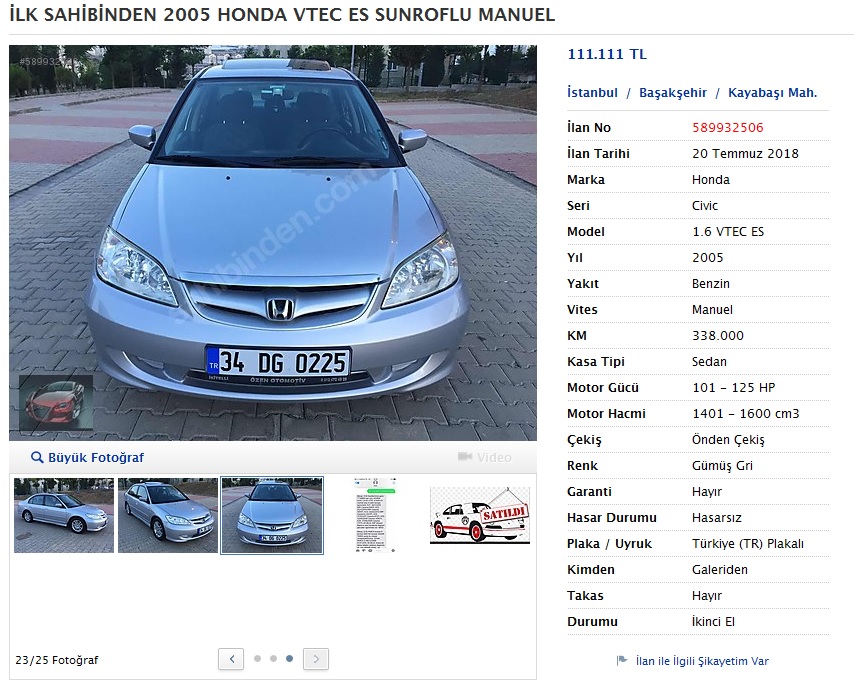This screenshot has width=854, height=681.
Task: Select the third active pagination dot
Action: coord(289,659)
